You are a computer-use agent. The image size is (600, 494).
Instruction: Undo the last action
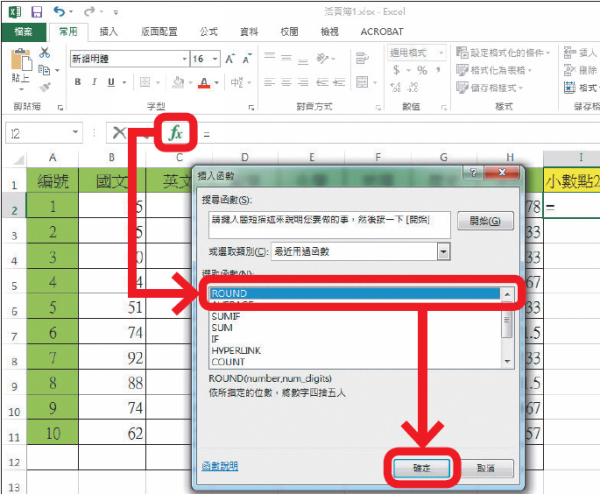(59, 11)
